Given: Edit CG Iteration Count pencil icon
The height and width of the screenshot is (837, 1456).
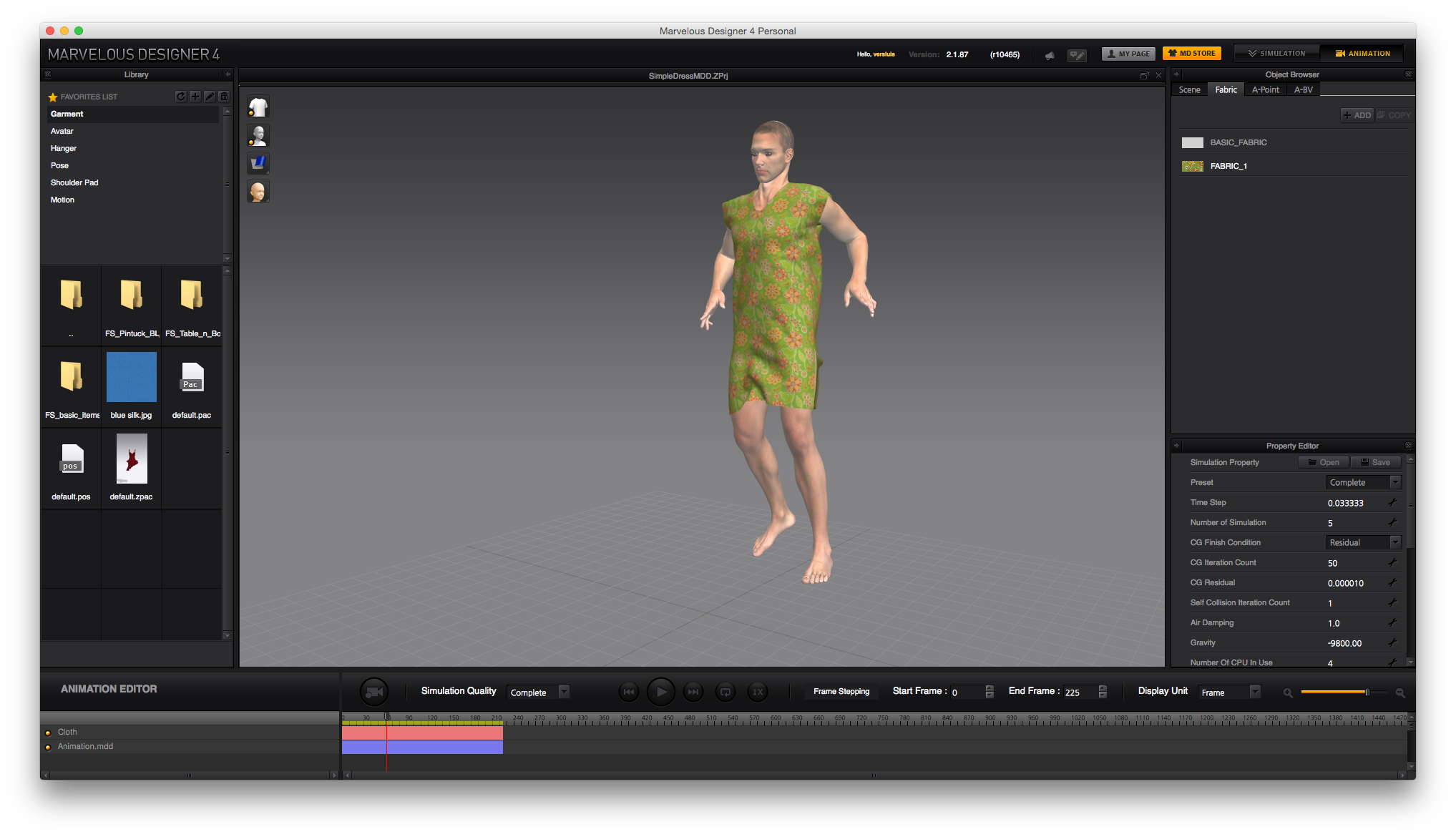Looking at the screenshot, I should [x=1392, y=563].
